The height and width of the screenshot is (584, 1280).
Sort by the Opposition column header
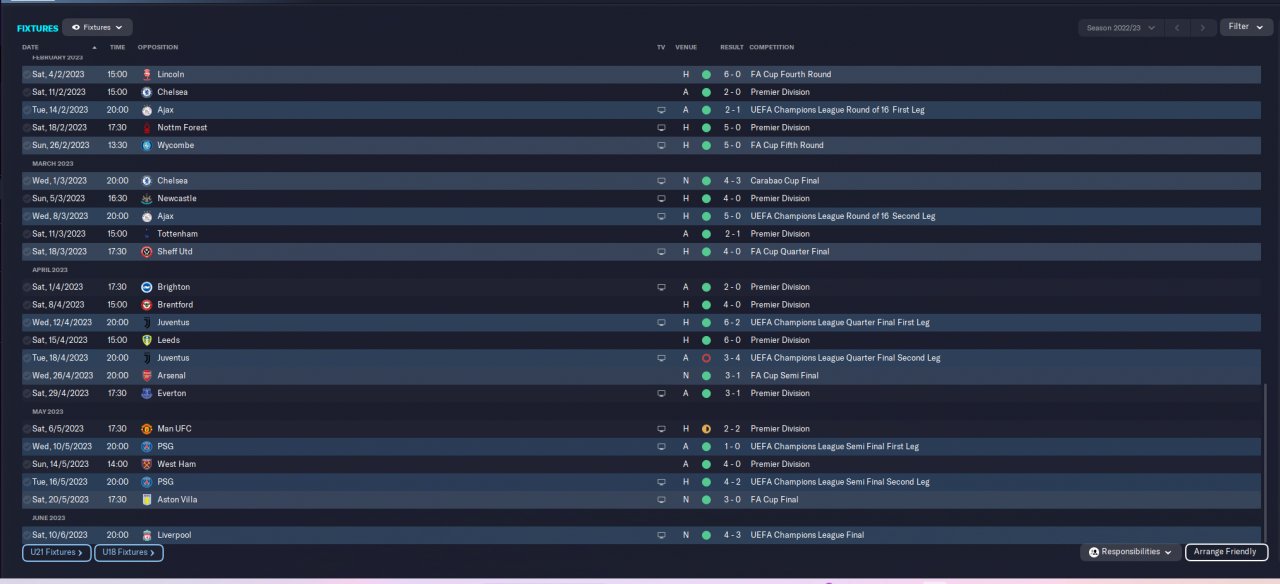click(158, 47)
